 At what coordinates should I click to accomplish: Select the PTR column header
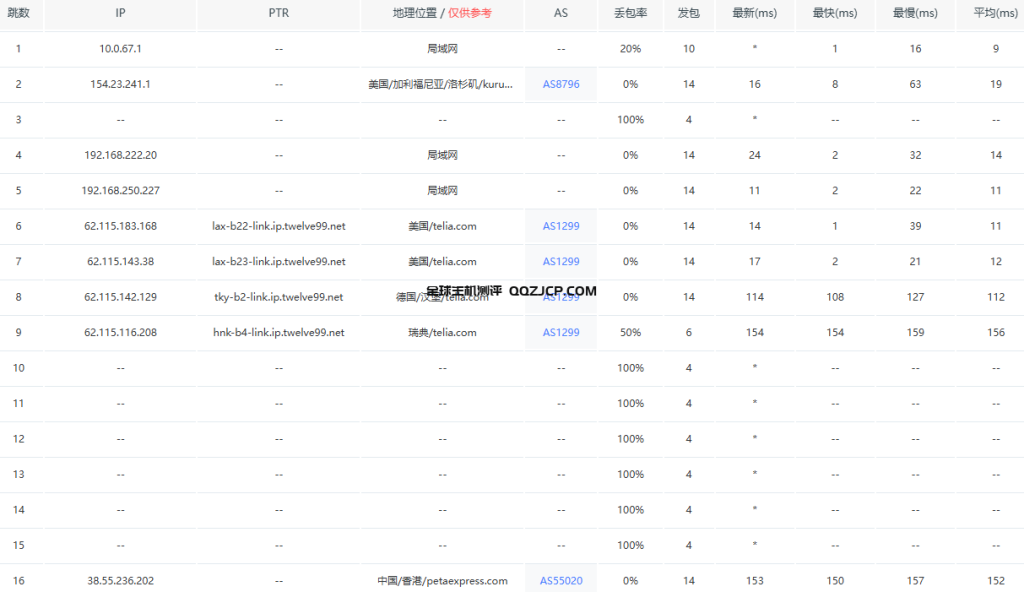(278, 13)
